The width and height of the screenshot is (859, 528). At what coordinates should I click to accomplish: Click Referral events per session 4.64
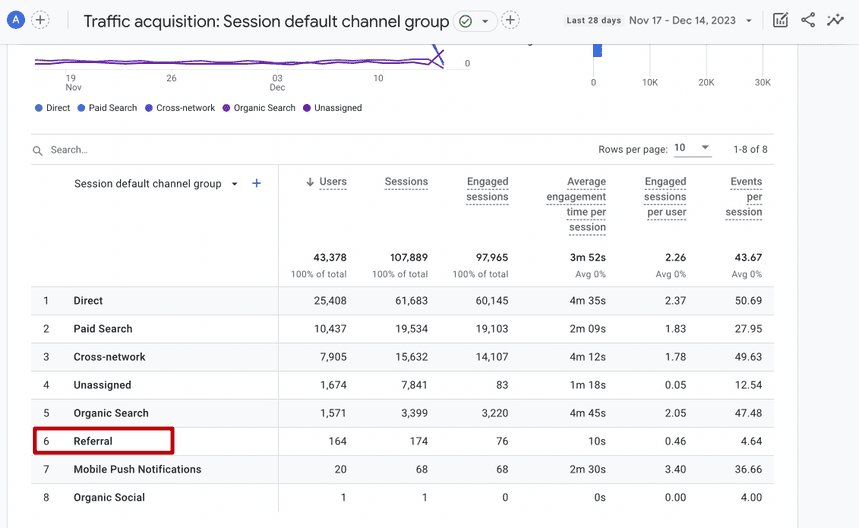(752, 441)
